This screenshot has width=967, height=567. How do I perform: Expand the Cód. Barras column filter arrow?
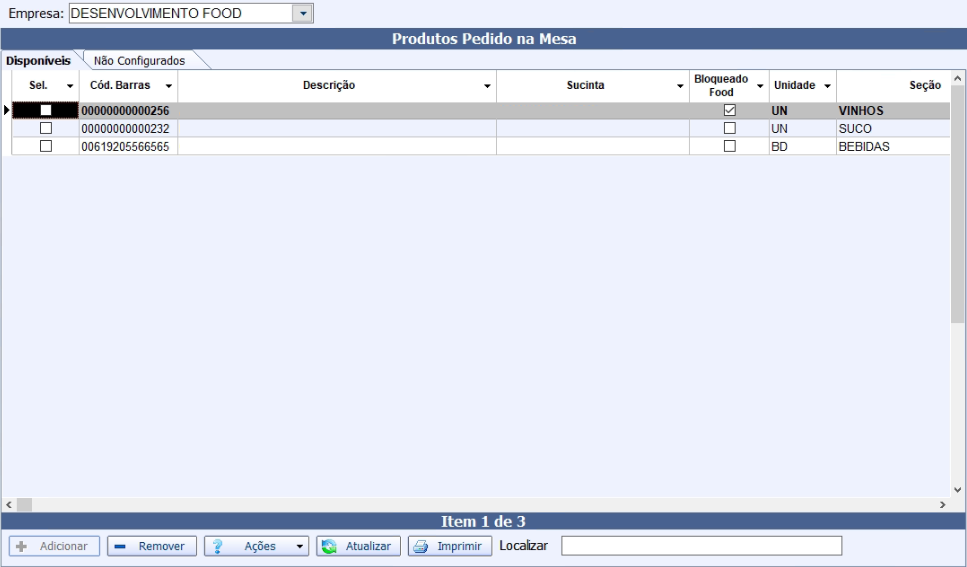pos(169,86)
